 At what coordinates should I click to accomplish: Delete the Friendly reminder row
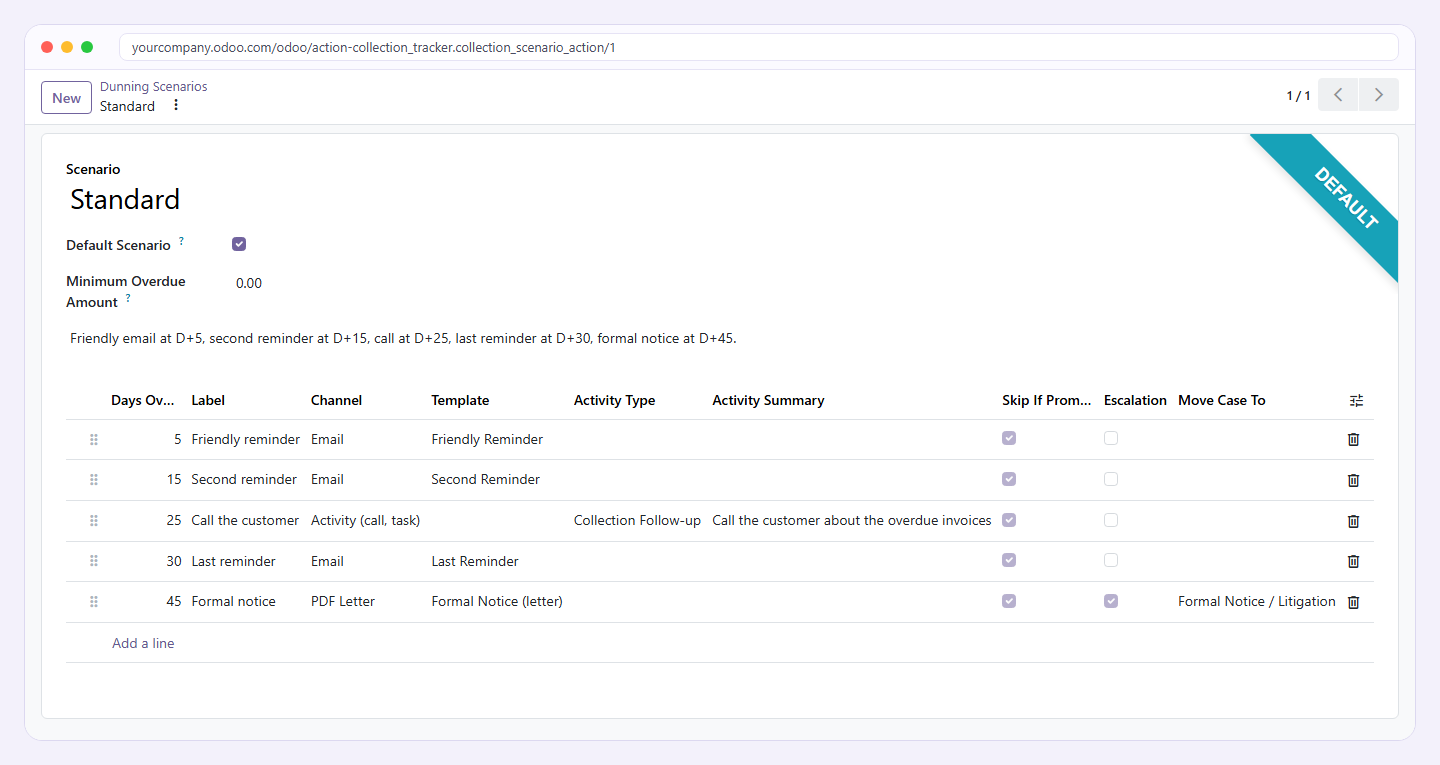(x=1353, y=439)
